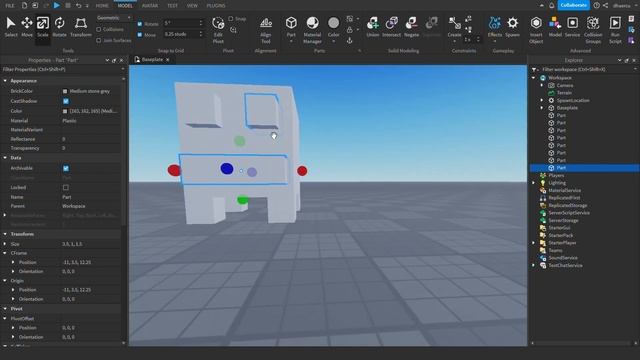Click the Run Script button

pyautogui.click(x=615, y=30)
